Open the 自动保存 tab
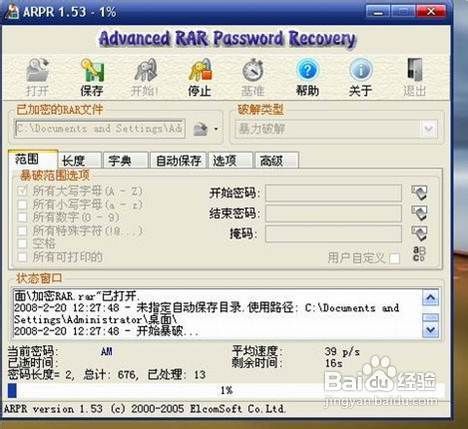This screenshot has height=429, width=468. (x=179, y=161)
